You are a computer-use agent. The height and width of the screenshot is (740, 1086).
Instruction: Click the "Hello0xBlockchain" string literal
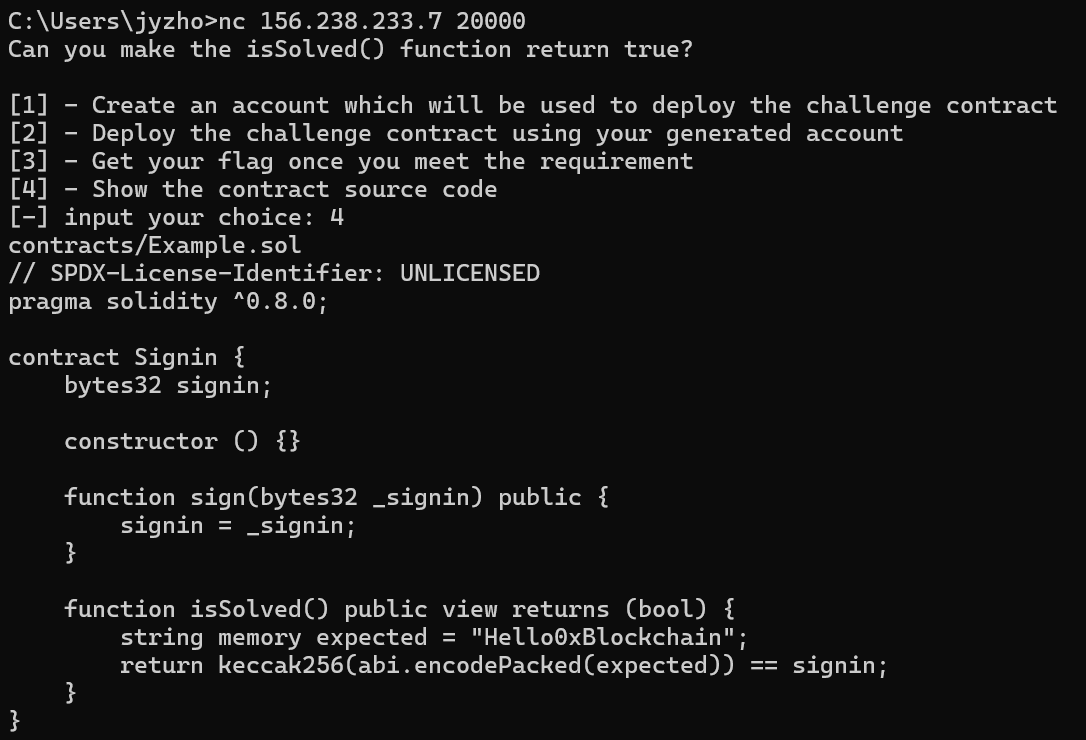click(603, 637)
